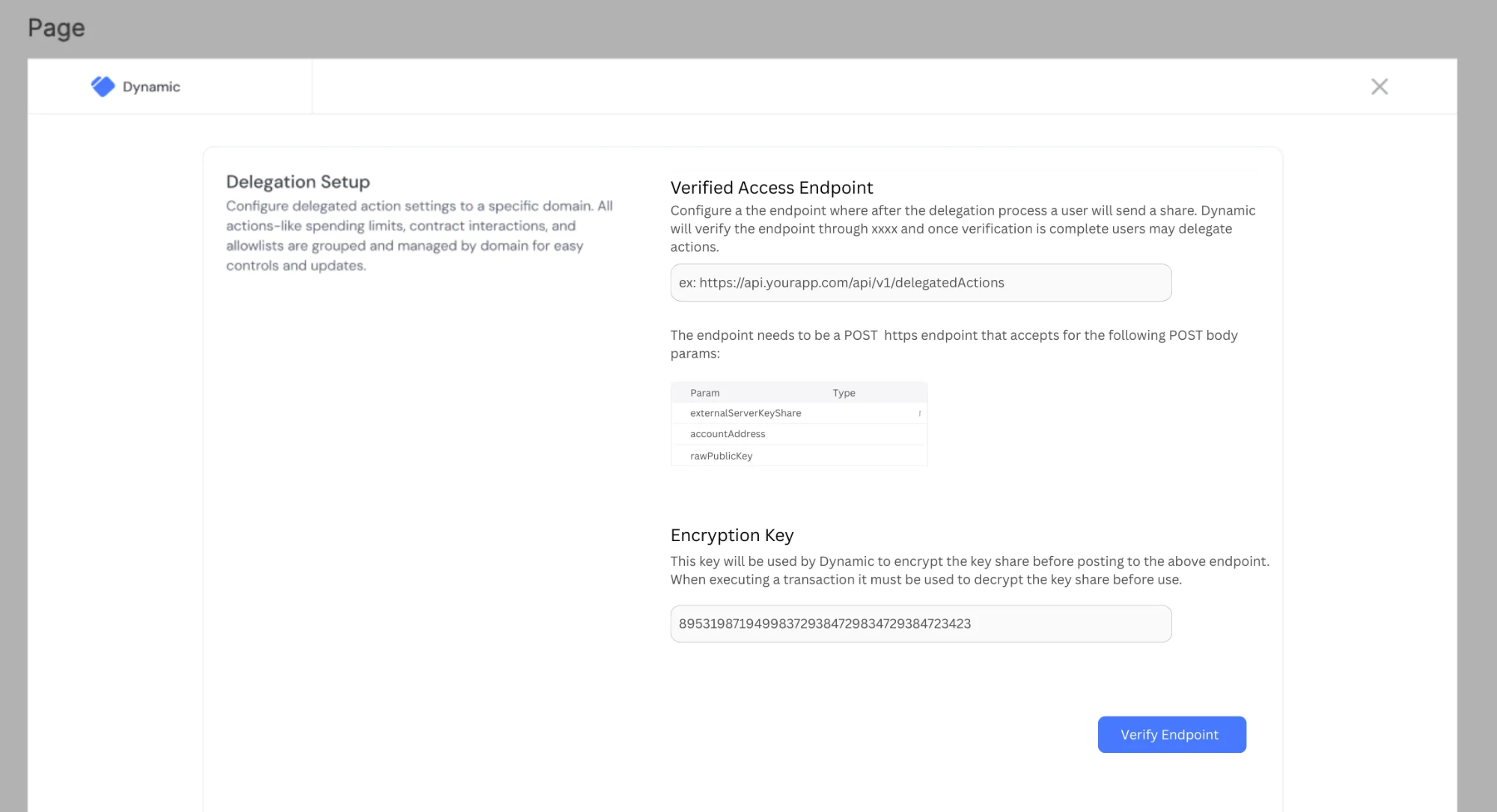This screenshot has width=1497, height=812.
Task: Click the Param column header
Action: (704, 393)
